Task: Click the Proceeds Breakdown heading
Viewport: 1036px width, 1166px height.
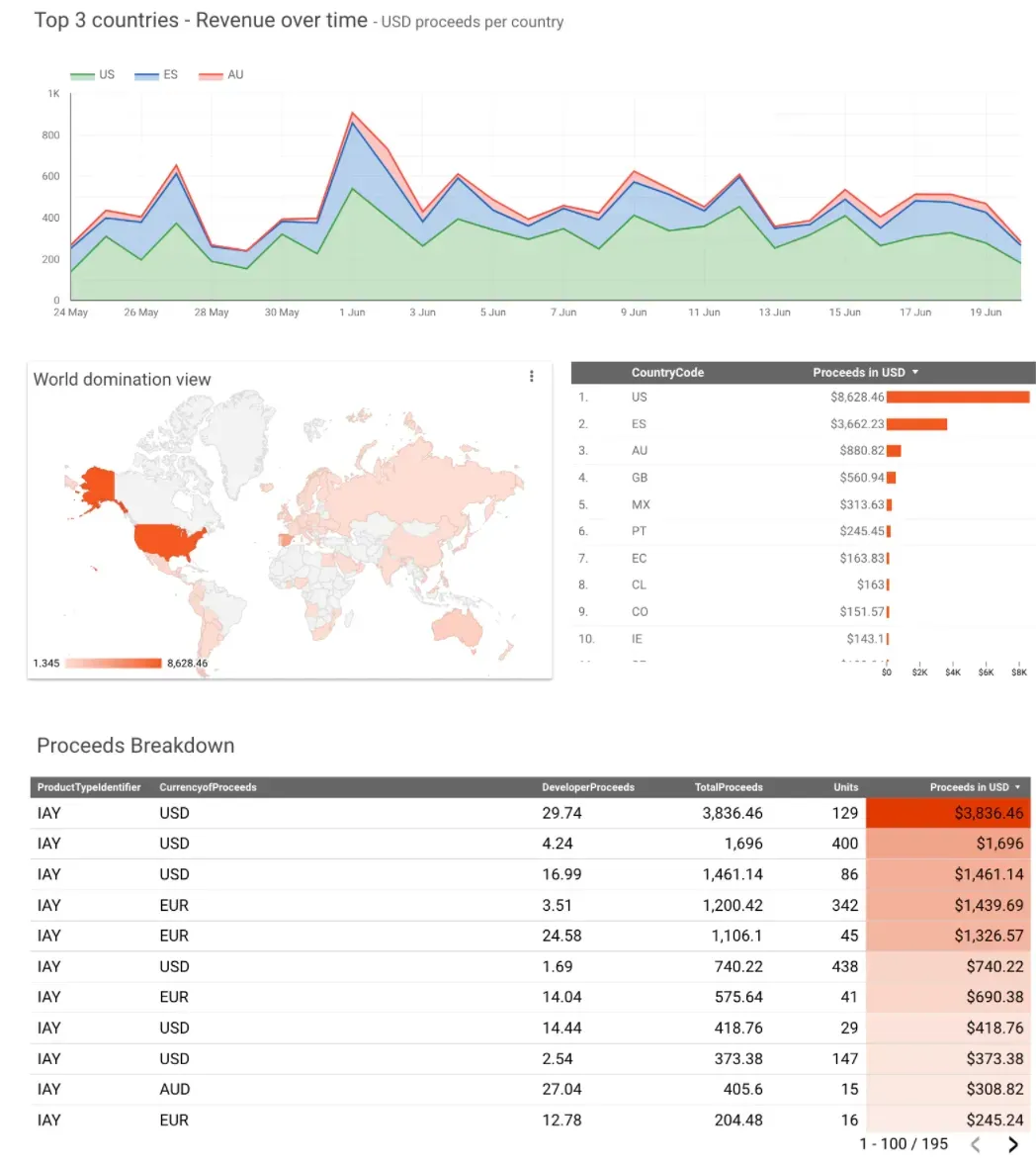Action: (135, 745)
